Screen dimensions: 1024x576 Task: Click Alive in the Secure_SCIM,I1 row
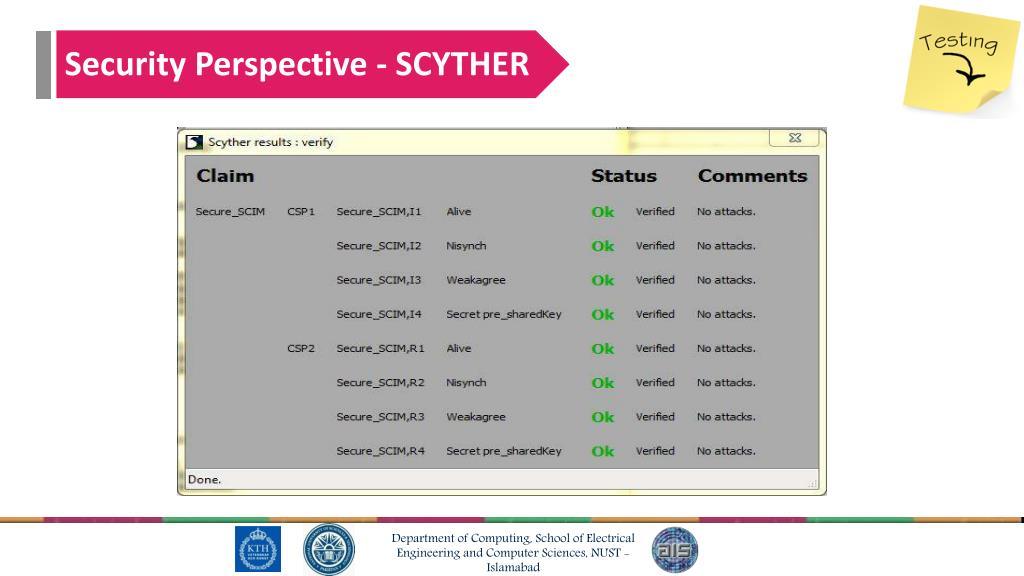coord(458,212)
